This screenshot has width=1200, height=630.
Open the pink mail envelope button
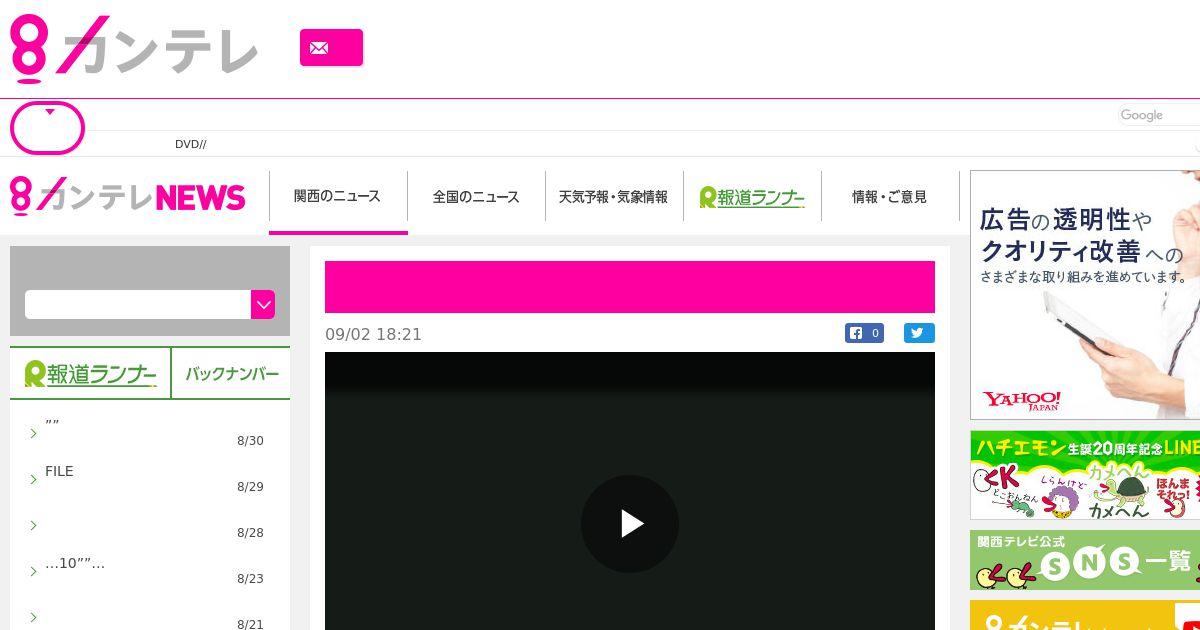point(331,47)
